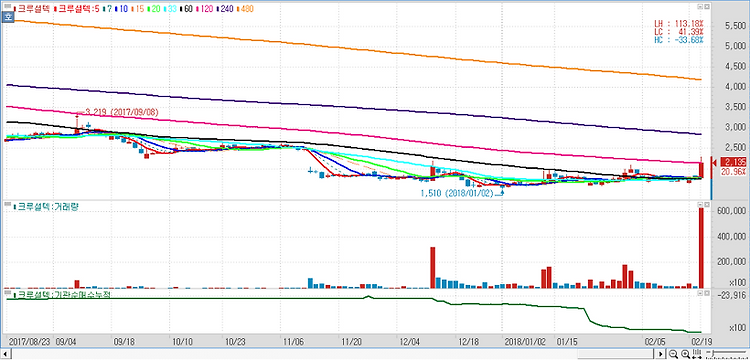Select the 480 moving average legend
Screen dimensions: 750x360
[245, 9]
